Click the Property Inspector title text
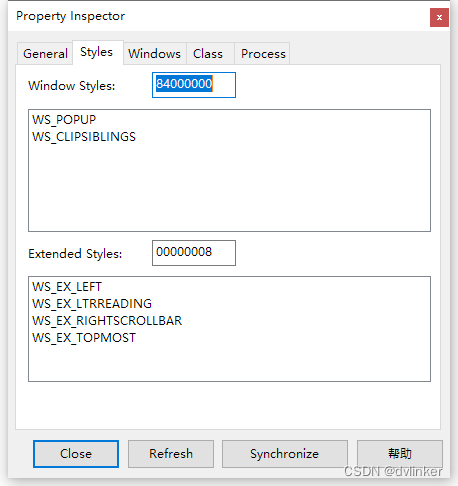 [71, 16]
